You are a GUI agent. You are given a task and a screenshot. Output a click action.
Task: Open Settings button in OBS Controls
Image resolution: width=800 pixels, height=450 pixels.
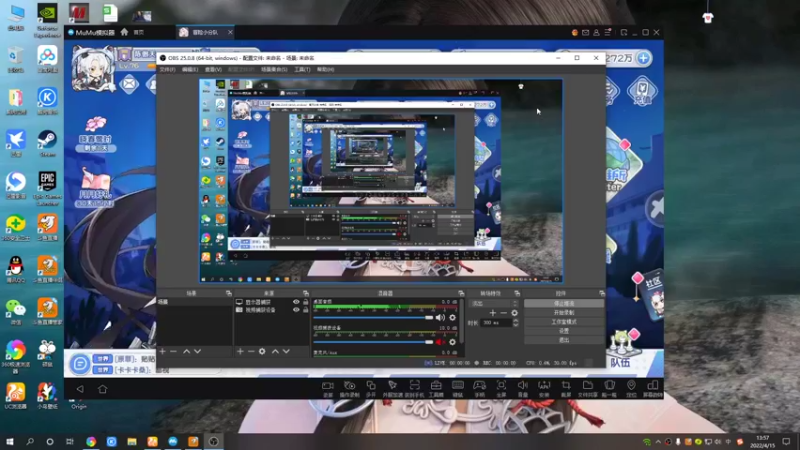564,331
